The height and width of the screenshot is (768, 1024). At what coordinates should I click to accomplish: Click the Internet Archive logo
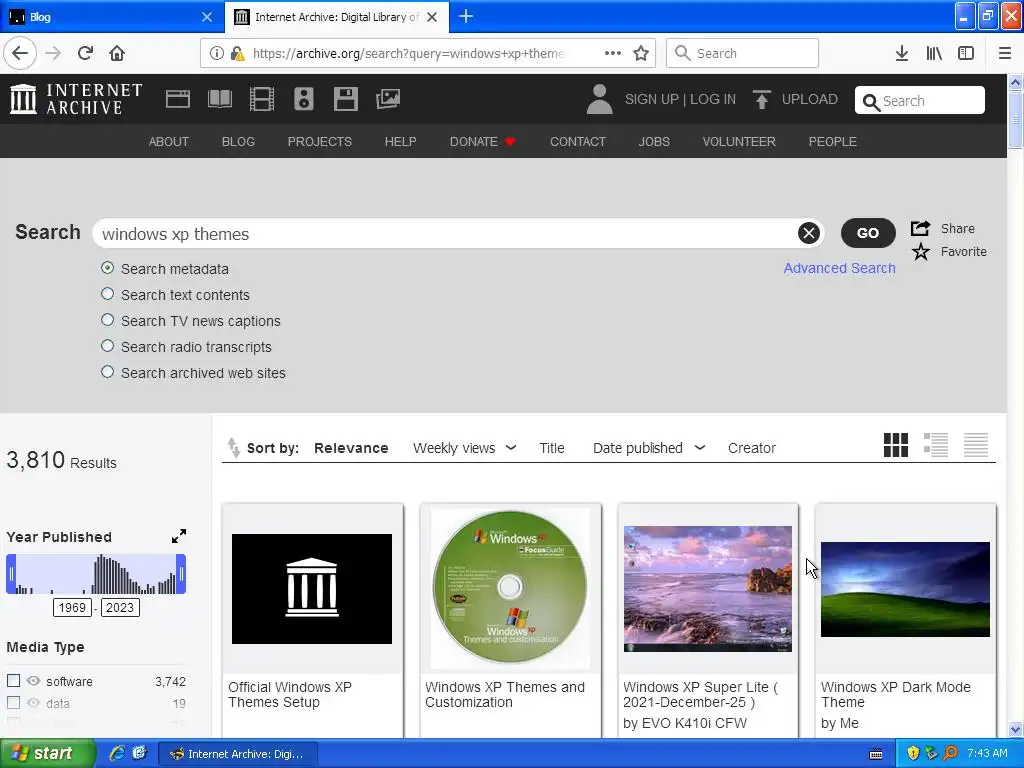click(76, 99)
